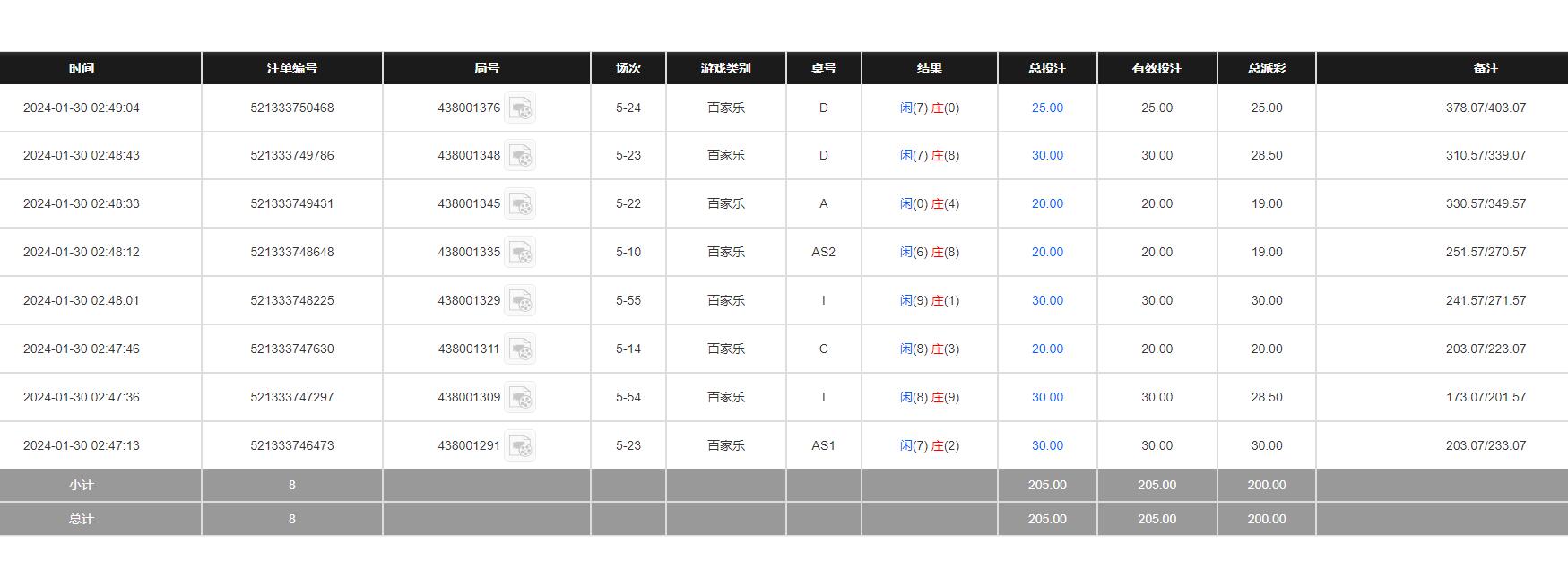Image resolution: width=1568 pixels, height=578 pixels.
Task: Click the 备注 column header
Action: click(1485, 68)
